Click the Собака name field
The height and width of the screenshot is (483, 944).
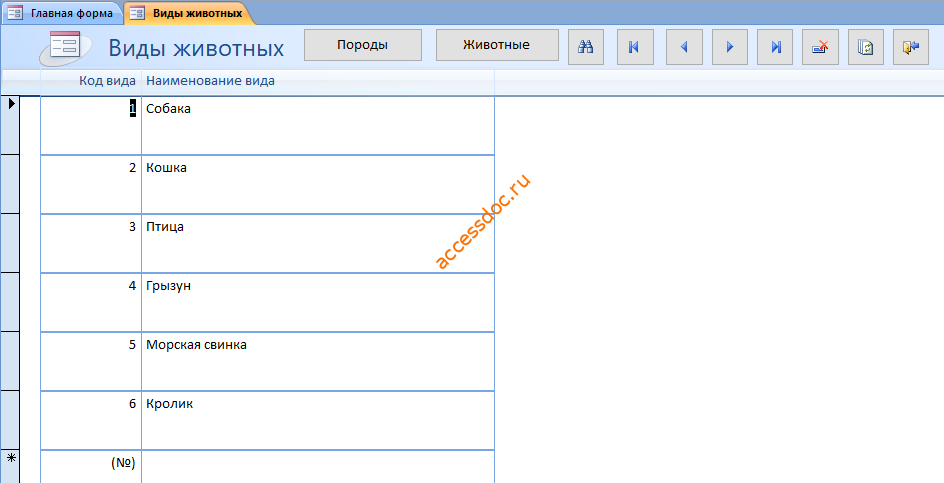tap(318, 125)
